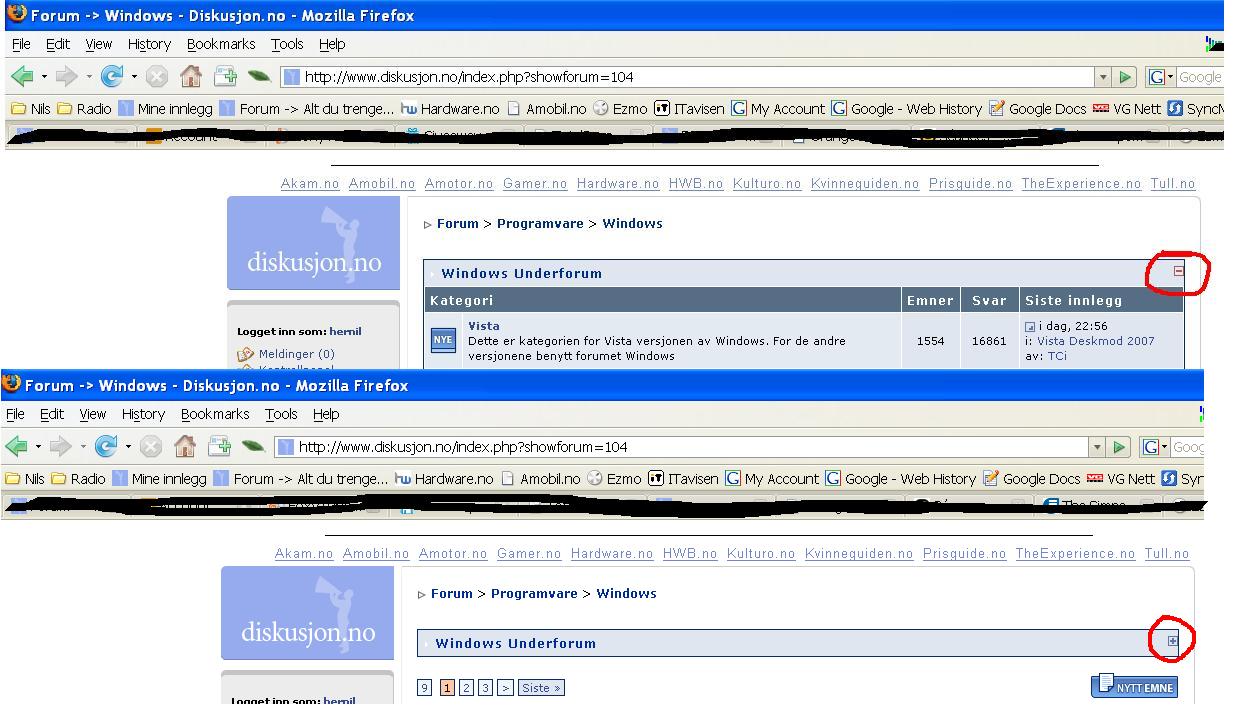Open the back history dropdown in the upper window
The width and height of the screenshot is (1254, 712).
pyautogui.click(x=44, y=77)
